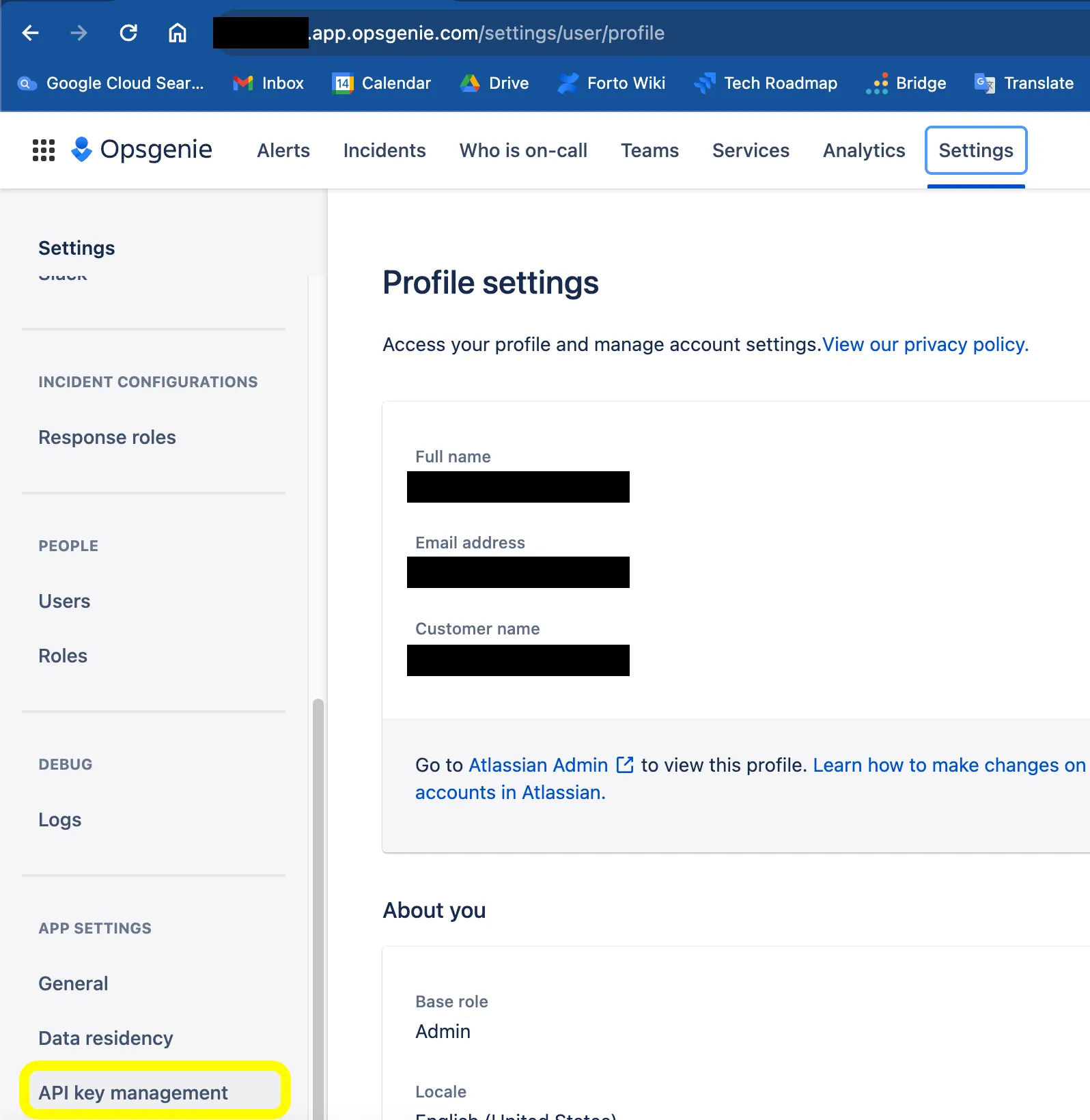Open the Bridge bookmark

click(906, 83)
